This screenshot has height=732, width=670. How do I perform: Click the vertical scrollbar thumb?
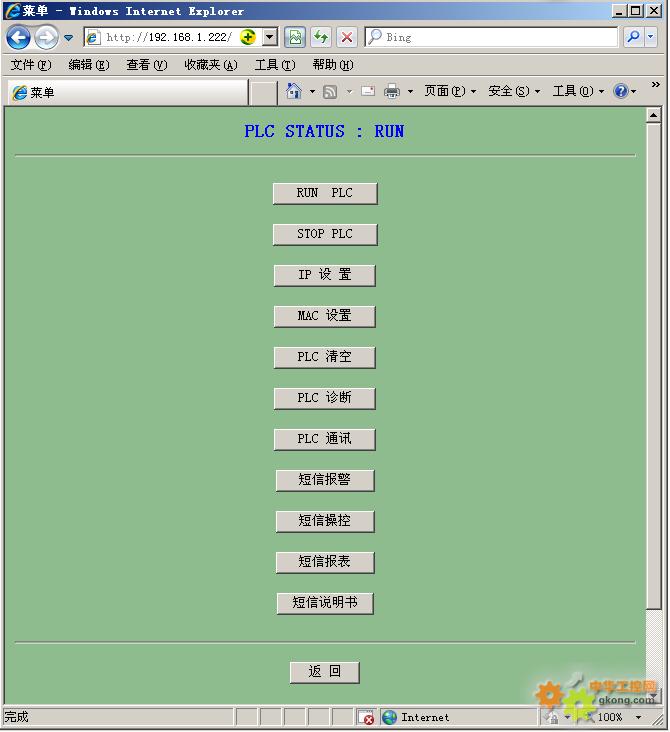(x=654, y=366)
